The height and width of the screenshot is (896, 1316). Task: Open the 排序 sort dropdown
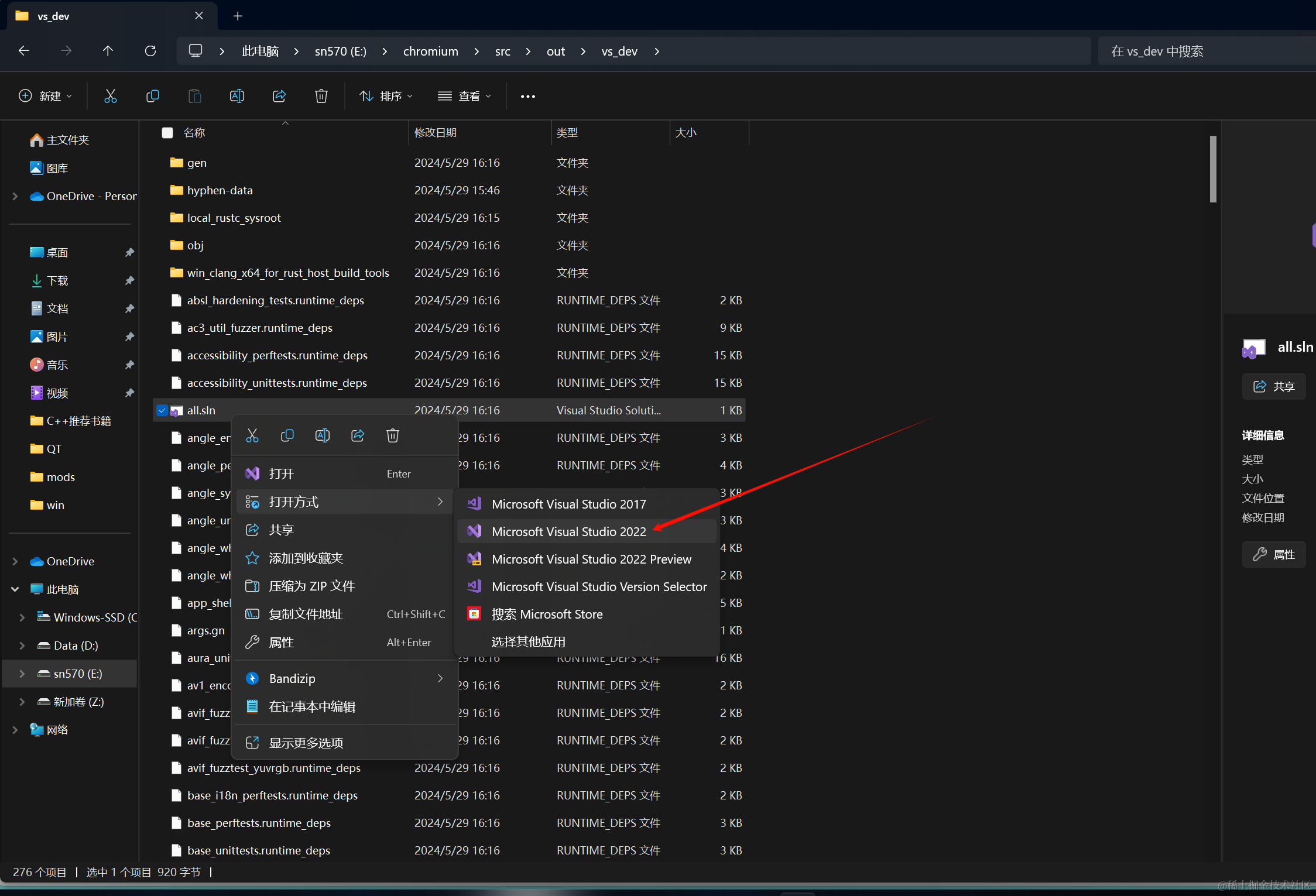[386, 96]
